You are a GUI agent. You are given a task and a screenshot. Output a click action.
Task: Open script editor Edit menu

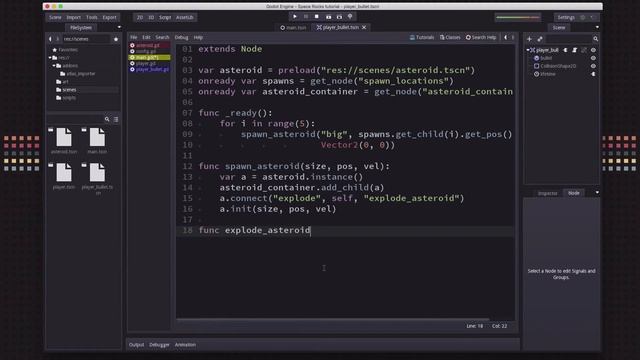pos(146,37)
